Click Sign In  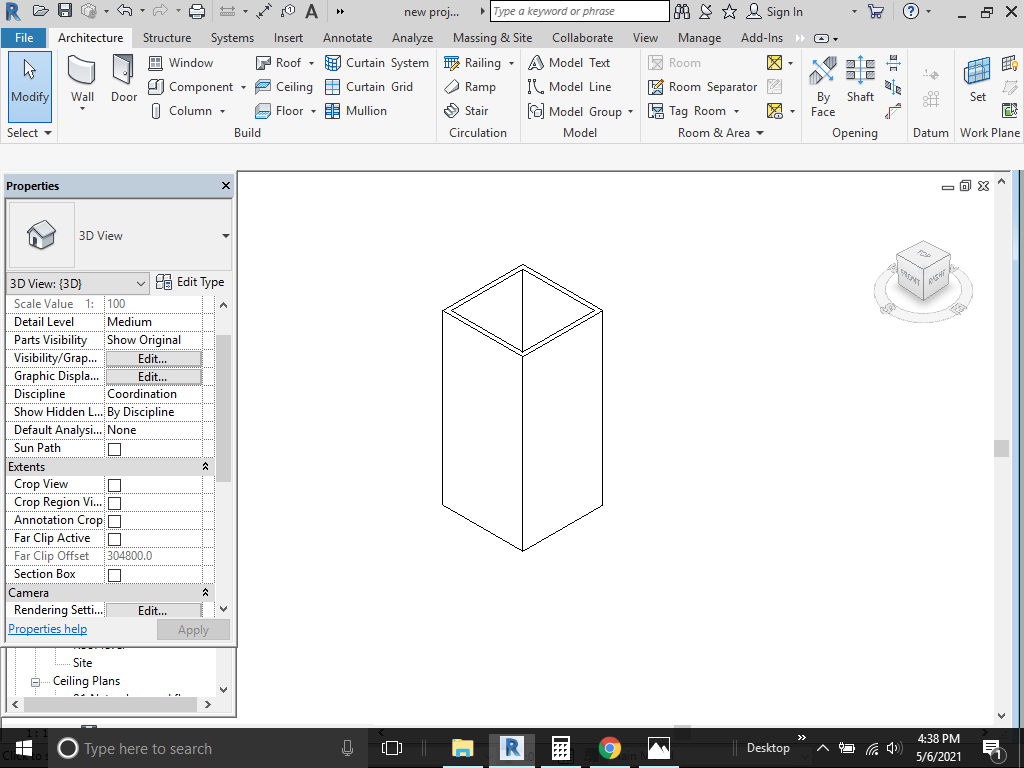click(775, 12)
